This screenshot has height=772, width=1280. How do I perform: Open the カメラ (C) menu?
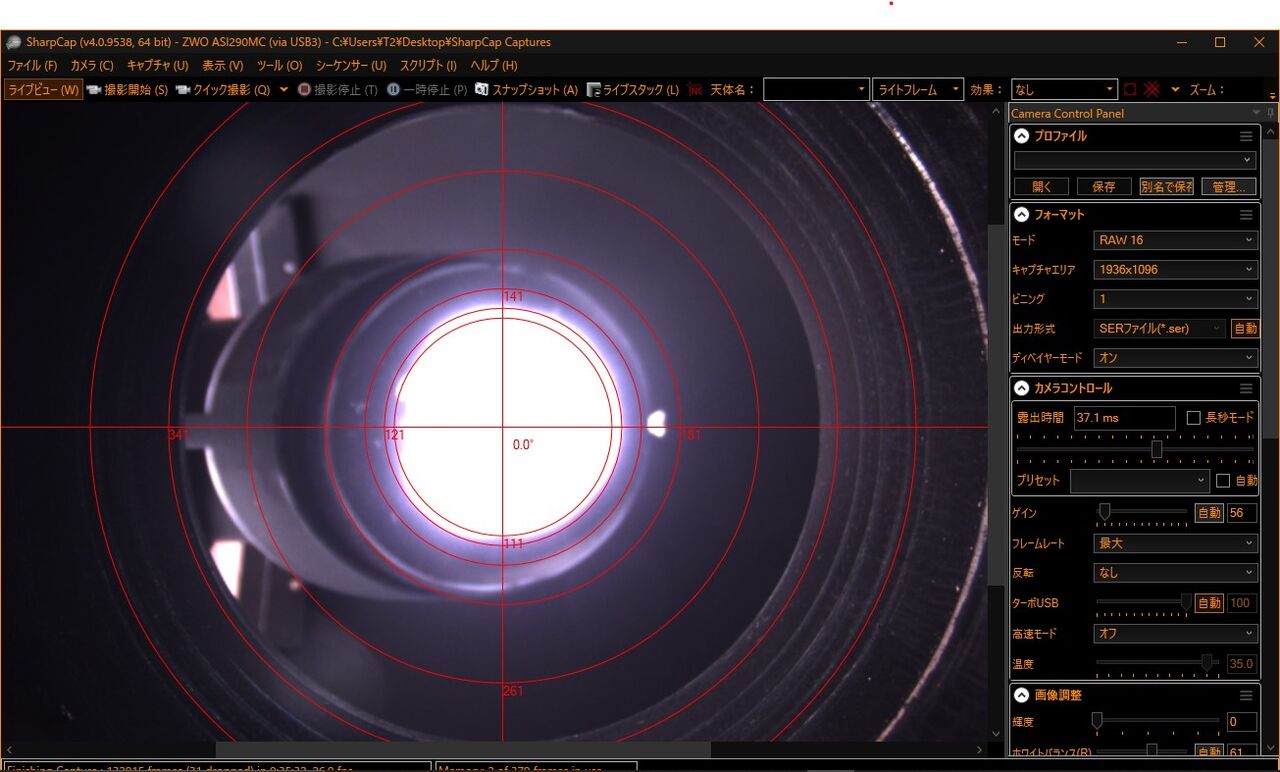click(92, 65)
